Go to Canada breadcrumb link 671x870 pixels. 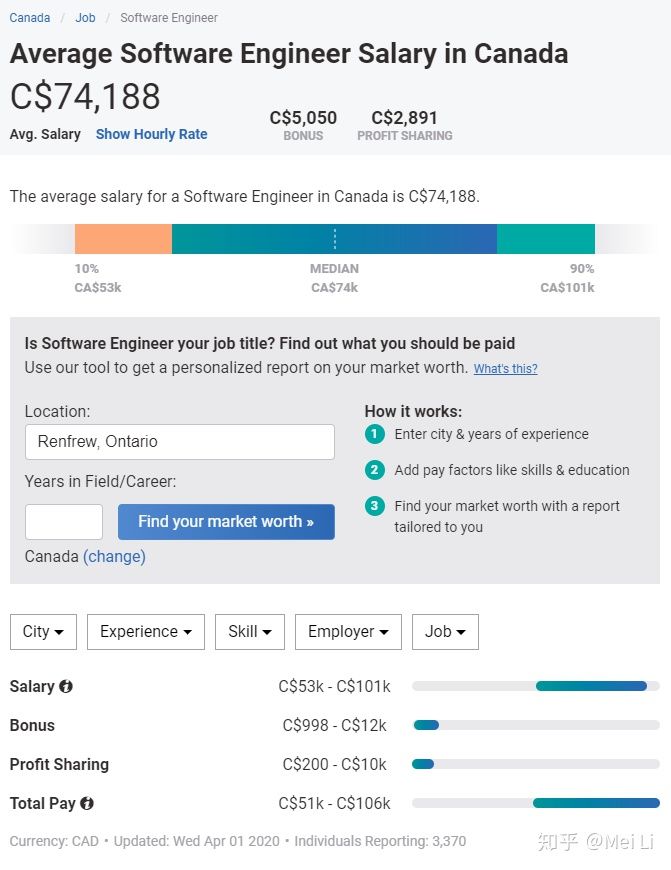pos(30,18)
